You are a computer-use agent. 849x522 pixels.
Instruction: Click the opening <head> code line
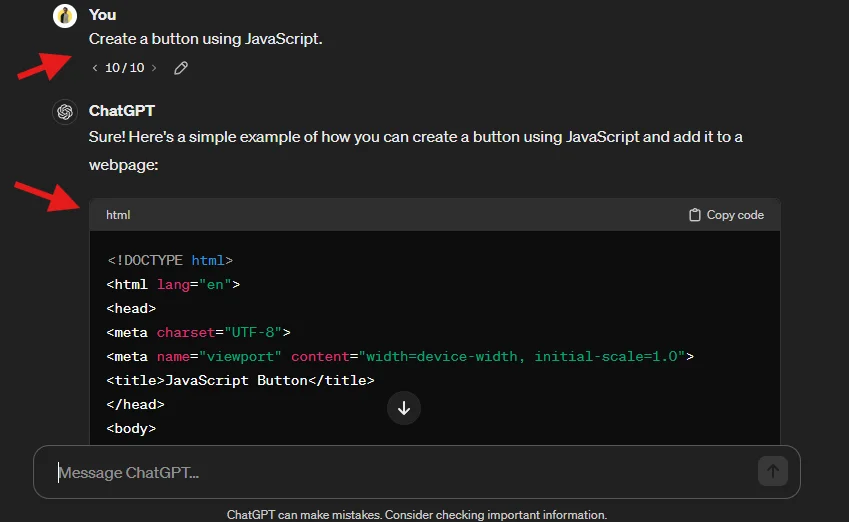pyautogui.click(x=131, y=308)
